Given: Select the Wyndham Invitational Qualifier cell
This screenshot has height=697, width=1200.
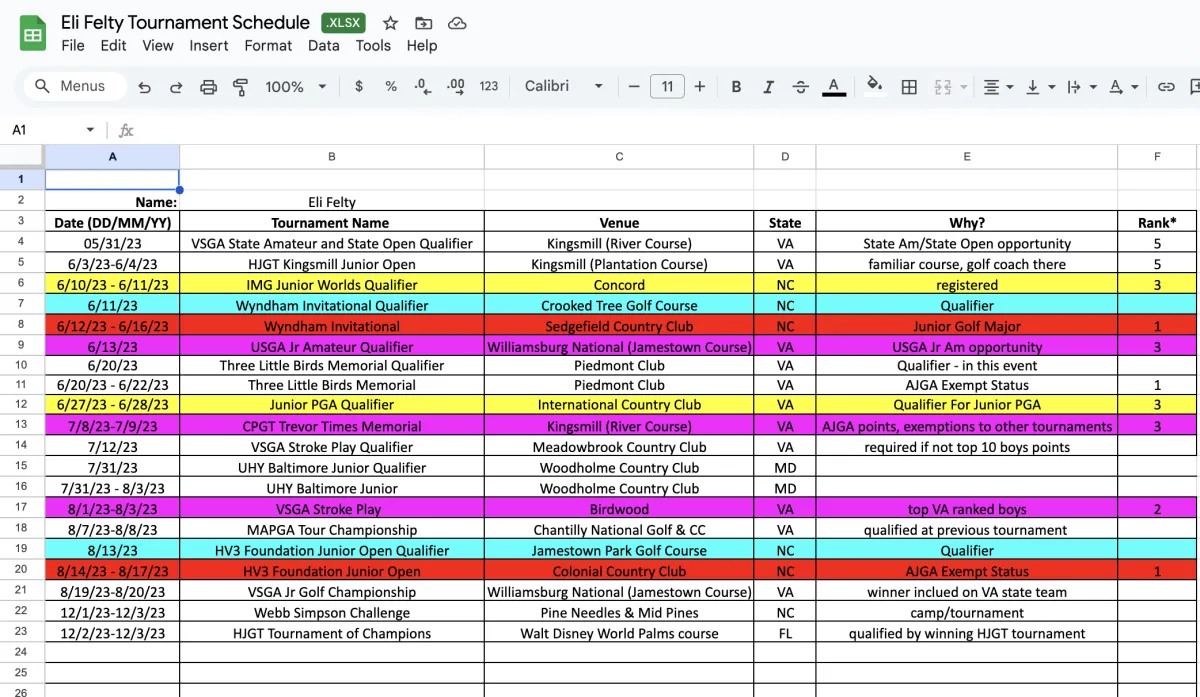Looking at the screenshot, I should pos(332,306).
